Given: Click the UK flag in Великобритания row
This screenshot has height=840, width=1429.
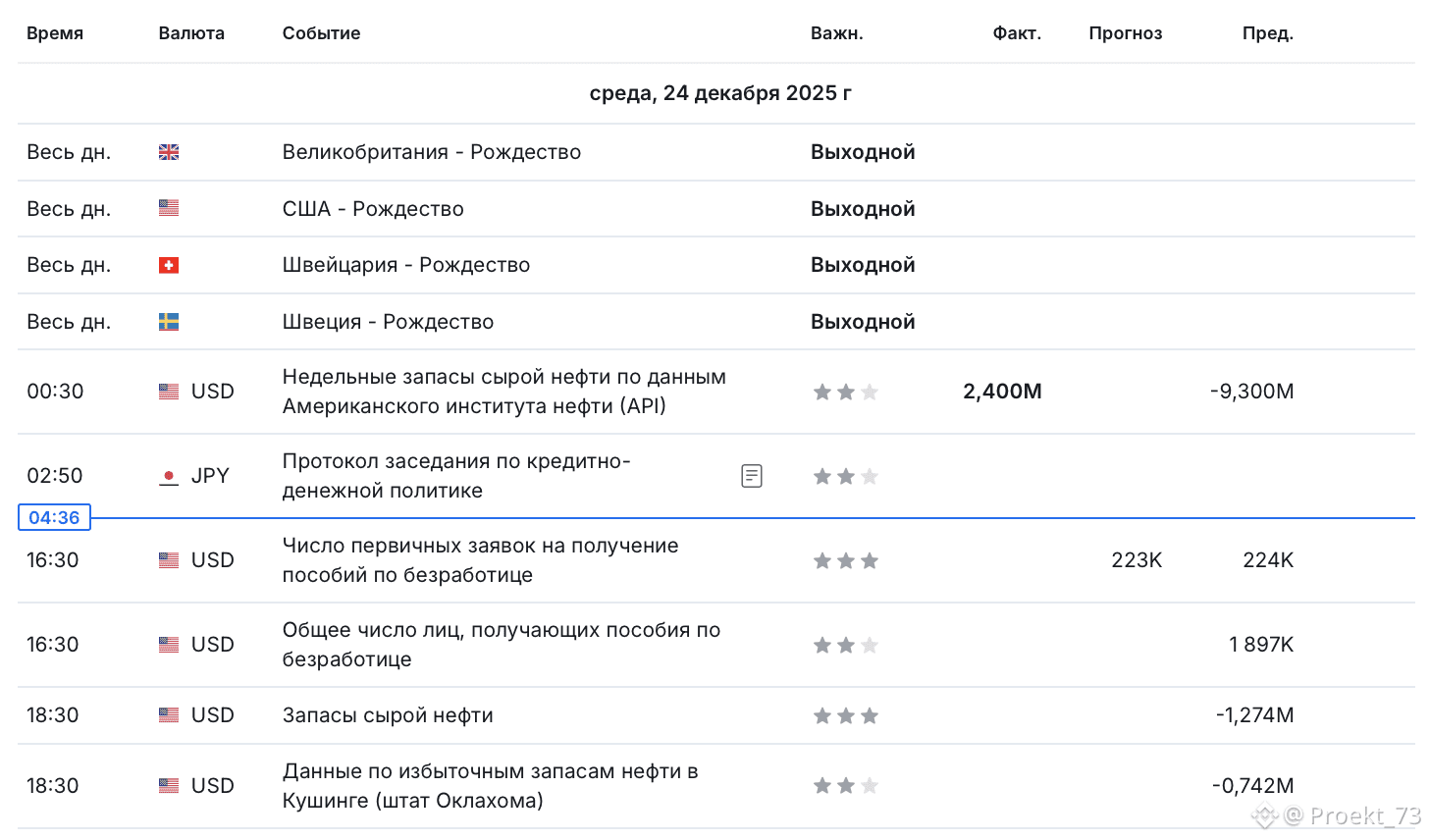Looking at the screenshot, I should click(169, 152).
